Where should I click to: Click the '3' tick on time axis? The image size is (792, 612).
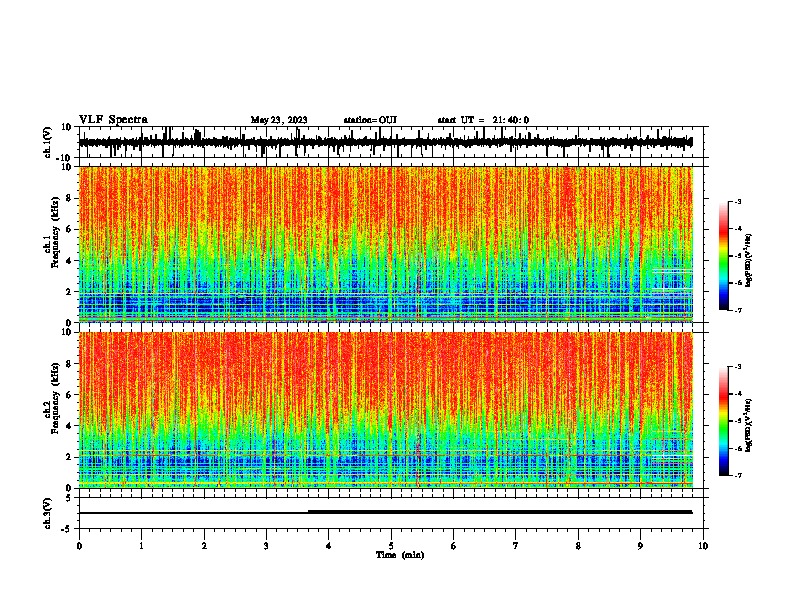[266, 546]
